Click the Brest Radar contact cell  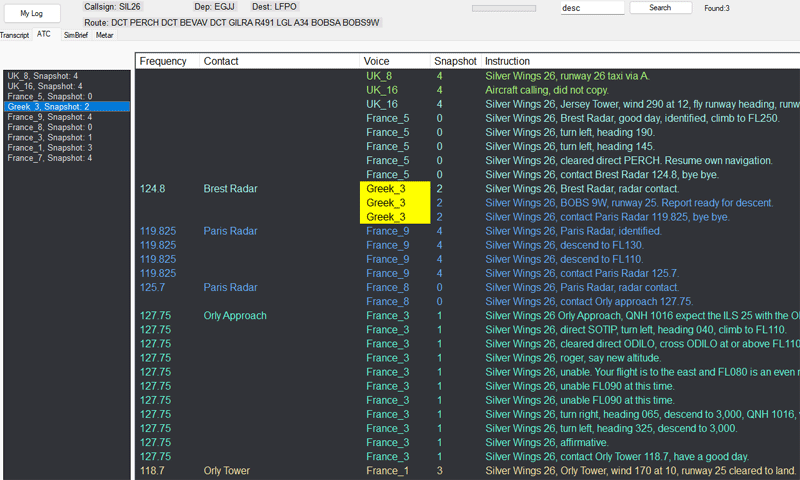[x=231, y=188]
